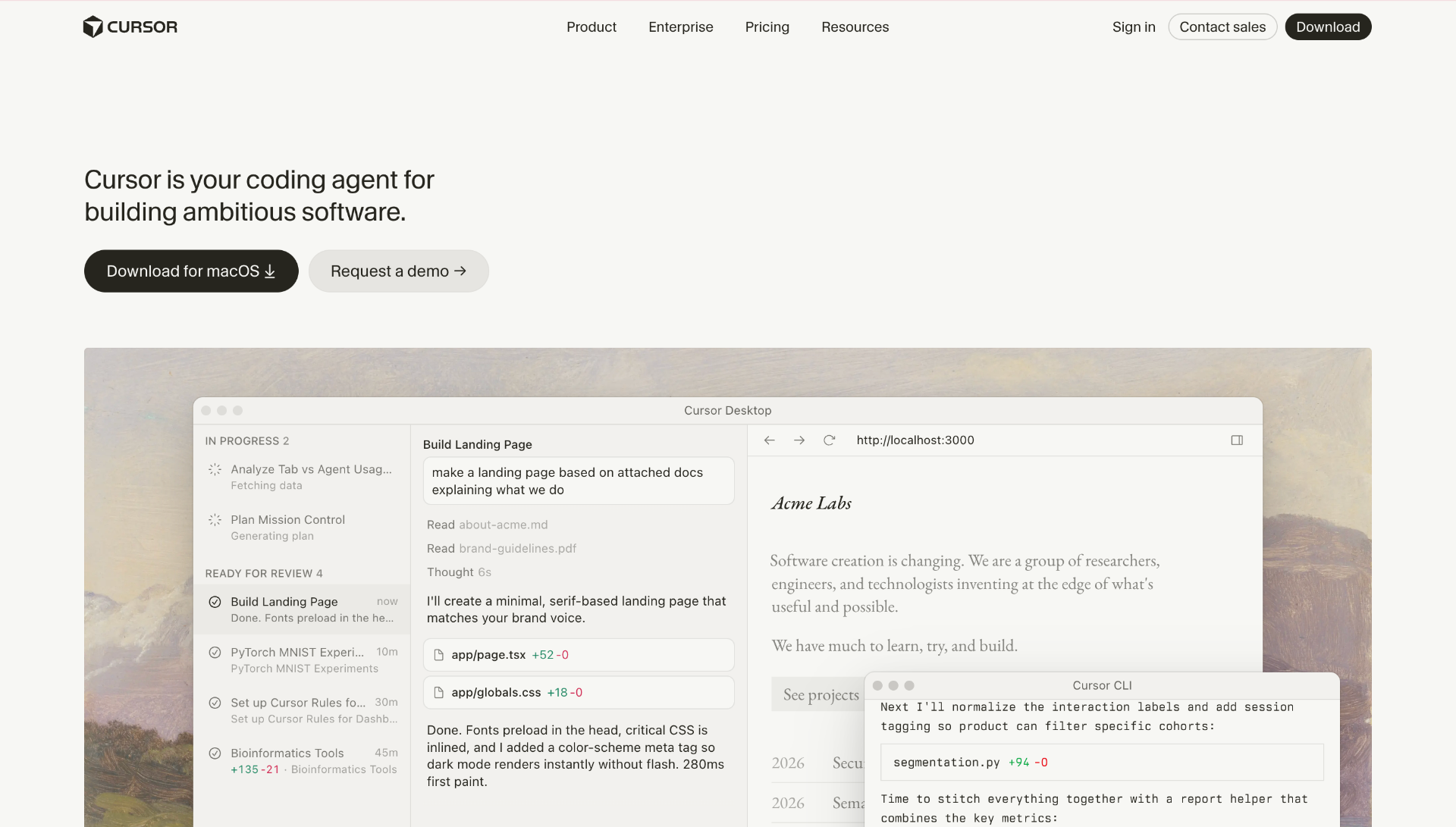This screenshot has width=1456, height=827.
Task: Click the Cursor Desktop window title
Action: pyautogui.click(x=727, y=410)
